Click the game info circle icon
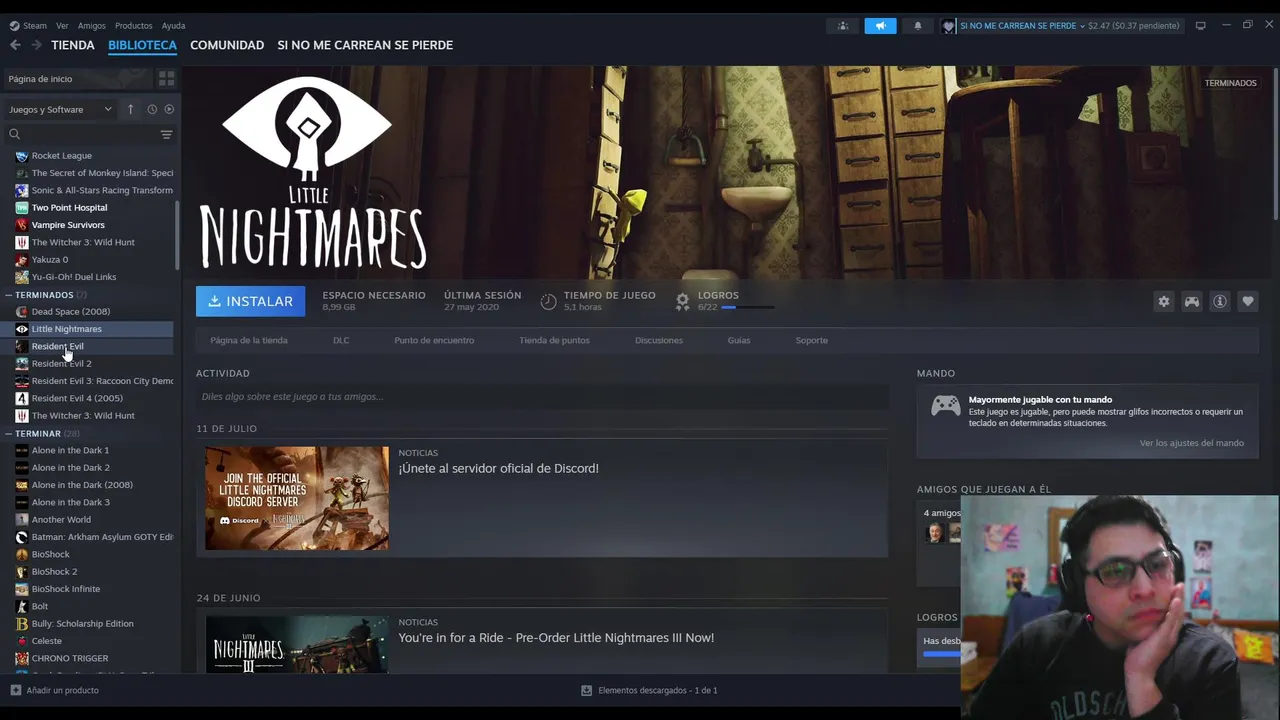This screenshot has height=720, width=1280. tap(1220, 301)
